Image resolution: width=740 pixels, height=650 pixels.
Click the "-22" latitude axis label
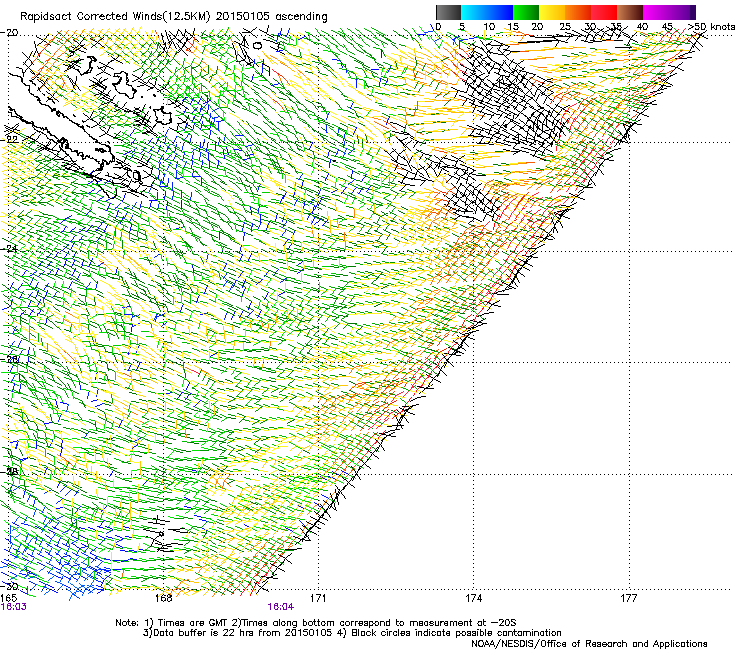click(10, 139)
